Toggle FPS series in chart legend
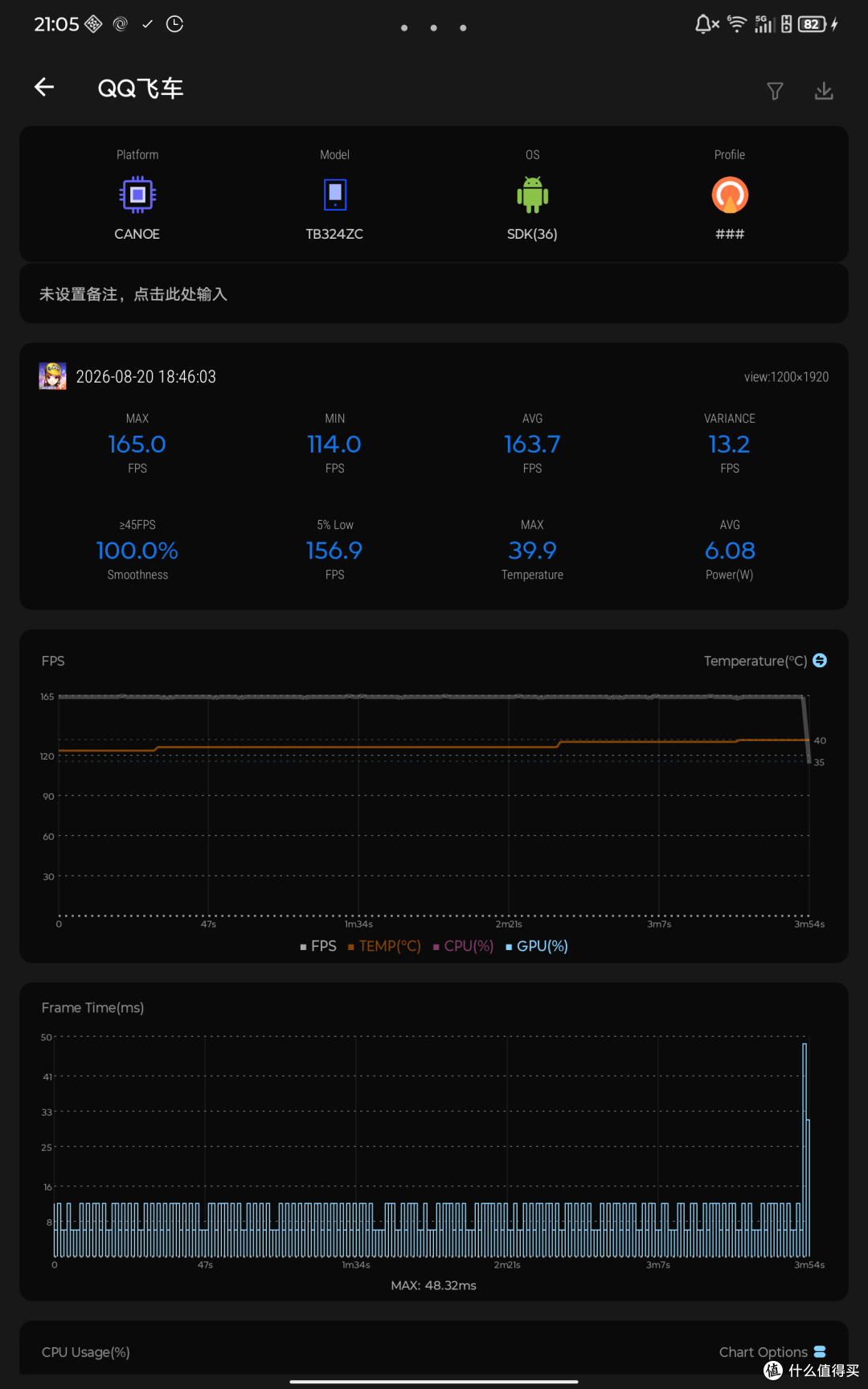The image size is (868, 1389). click(318, 946)
